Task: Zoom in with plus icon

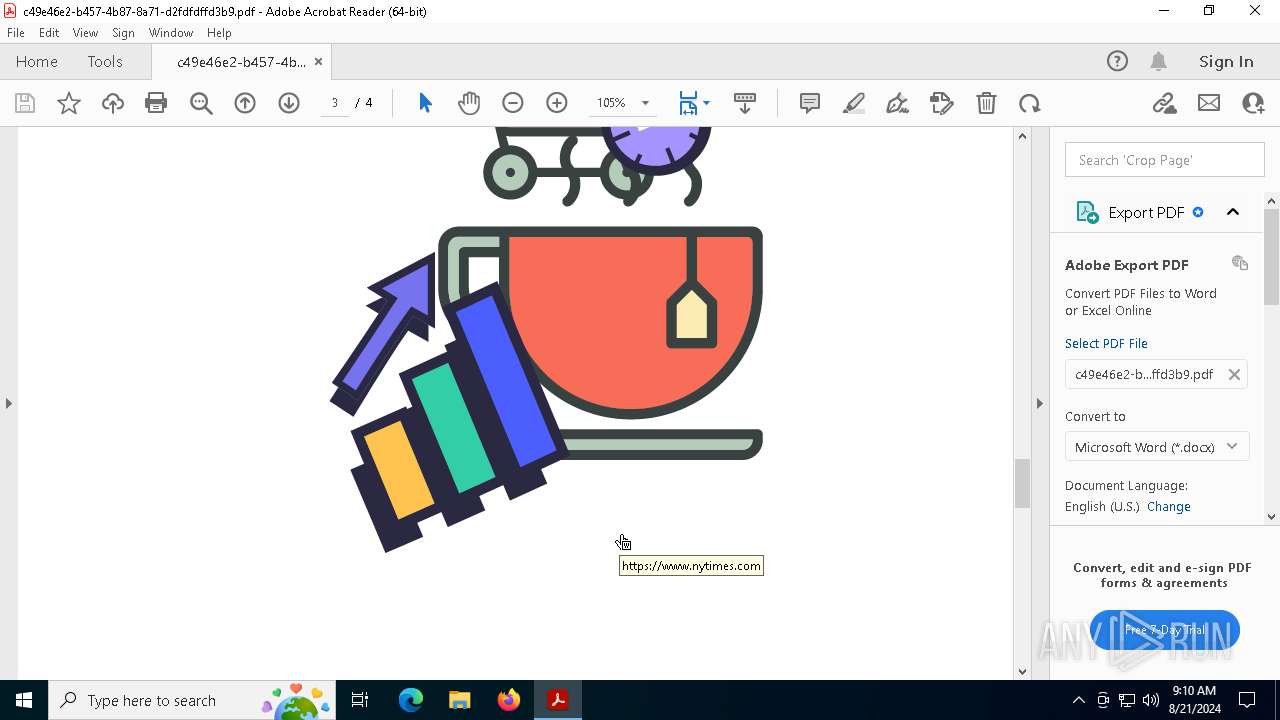Action: click(557, 103)
